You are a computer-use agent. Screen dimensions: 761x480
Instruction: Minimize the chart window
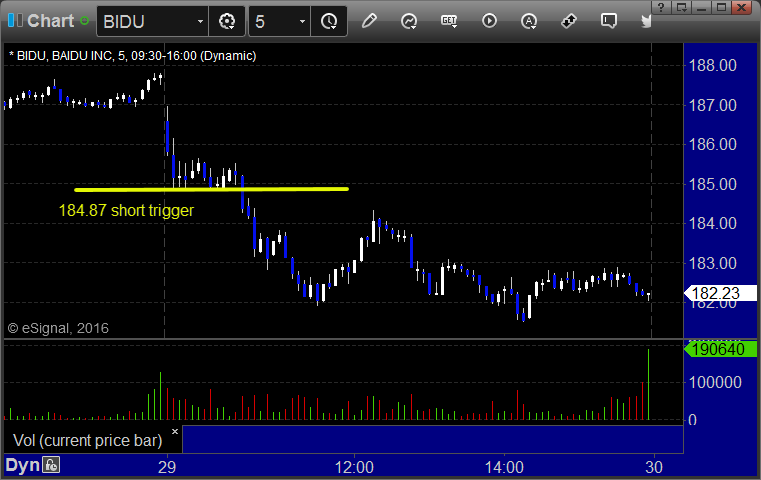[701, 7]
